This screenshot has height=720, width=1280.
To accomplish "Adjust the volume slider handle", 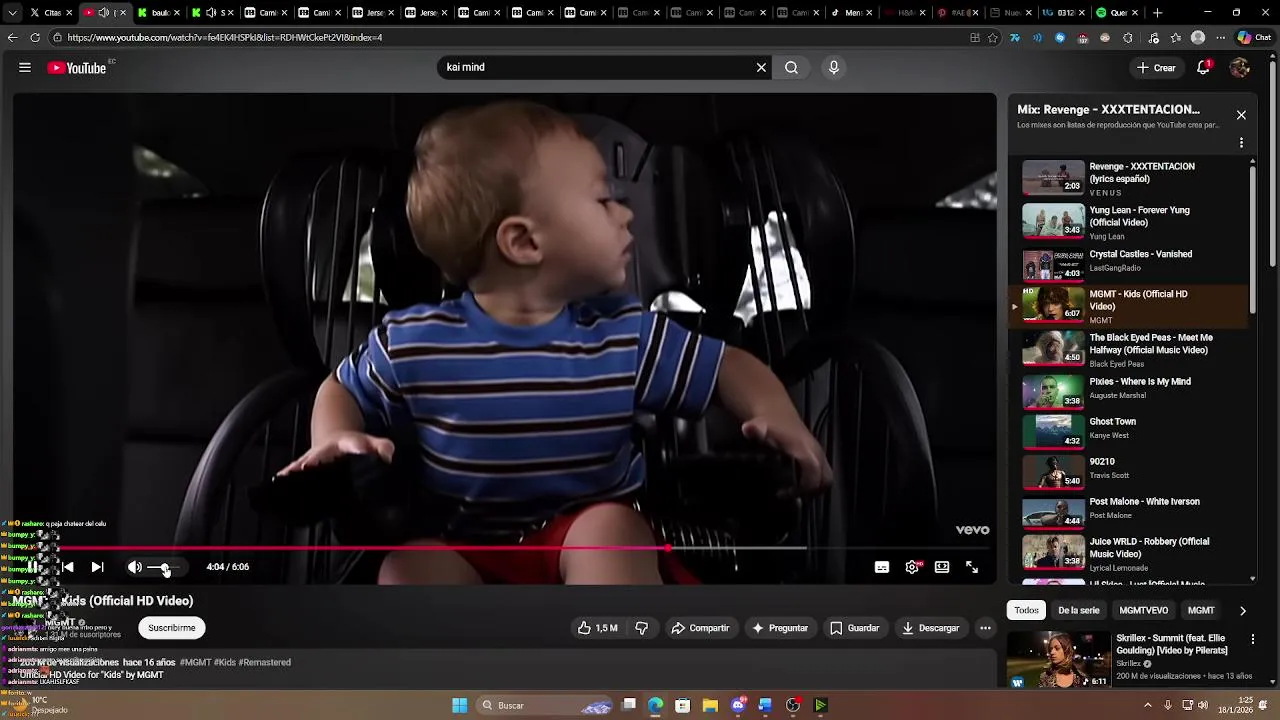I will click(x=165, y=568).
